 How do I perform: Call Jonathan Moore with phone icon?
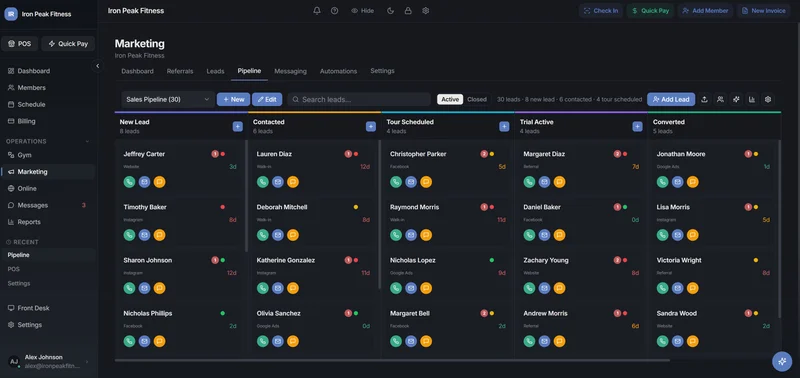[663, 182]
